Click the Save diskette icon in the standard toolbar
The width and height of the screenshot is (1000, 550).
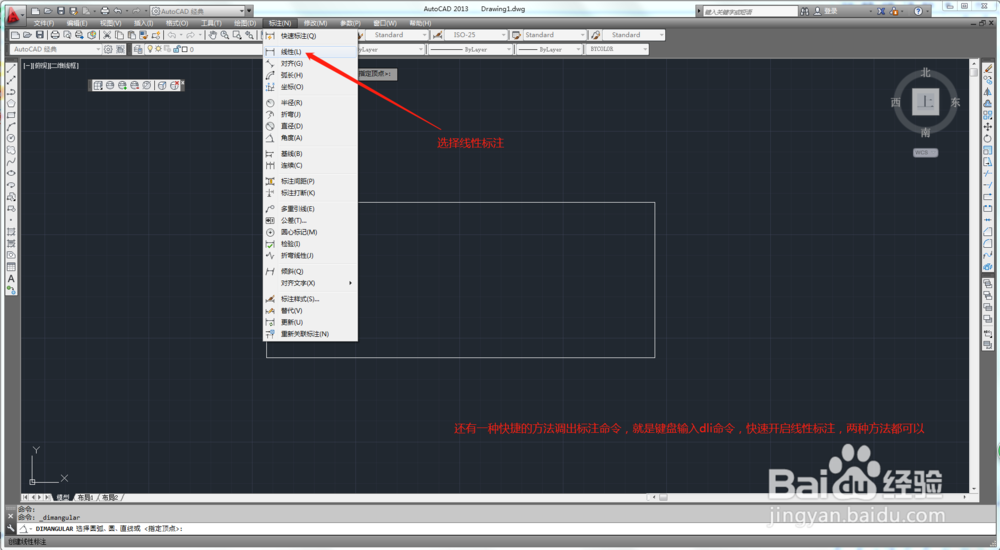40,35
